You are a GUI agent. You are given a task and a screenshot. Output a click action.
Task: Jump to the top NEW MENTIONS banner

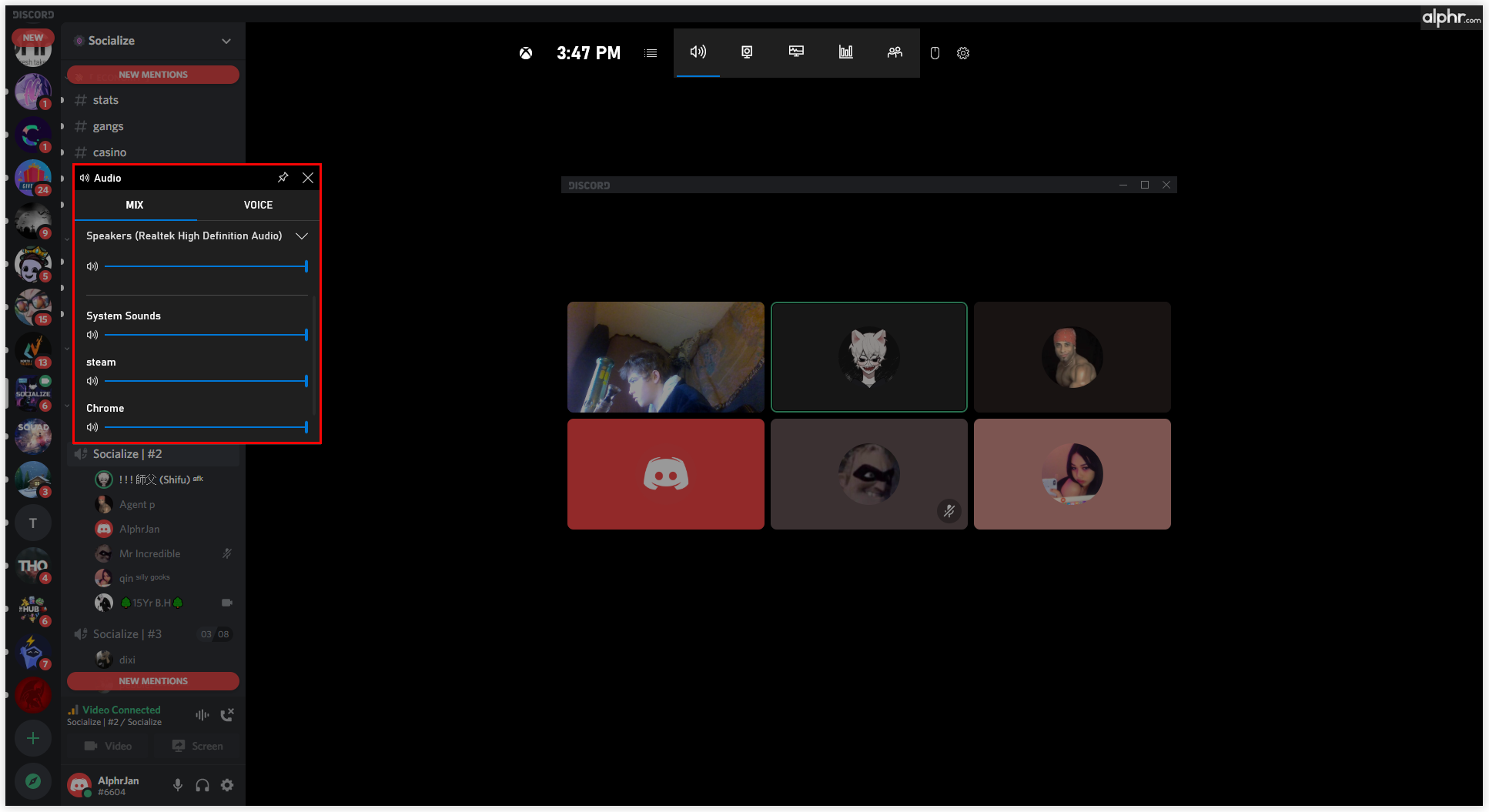(153, 75)
